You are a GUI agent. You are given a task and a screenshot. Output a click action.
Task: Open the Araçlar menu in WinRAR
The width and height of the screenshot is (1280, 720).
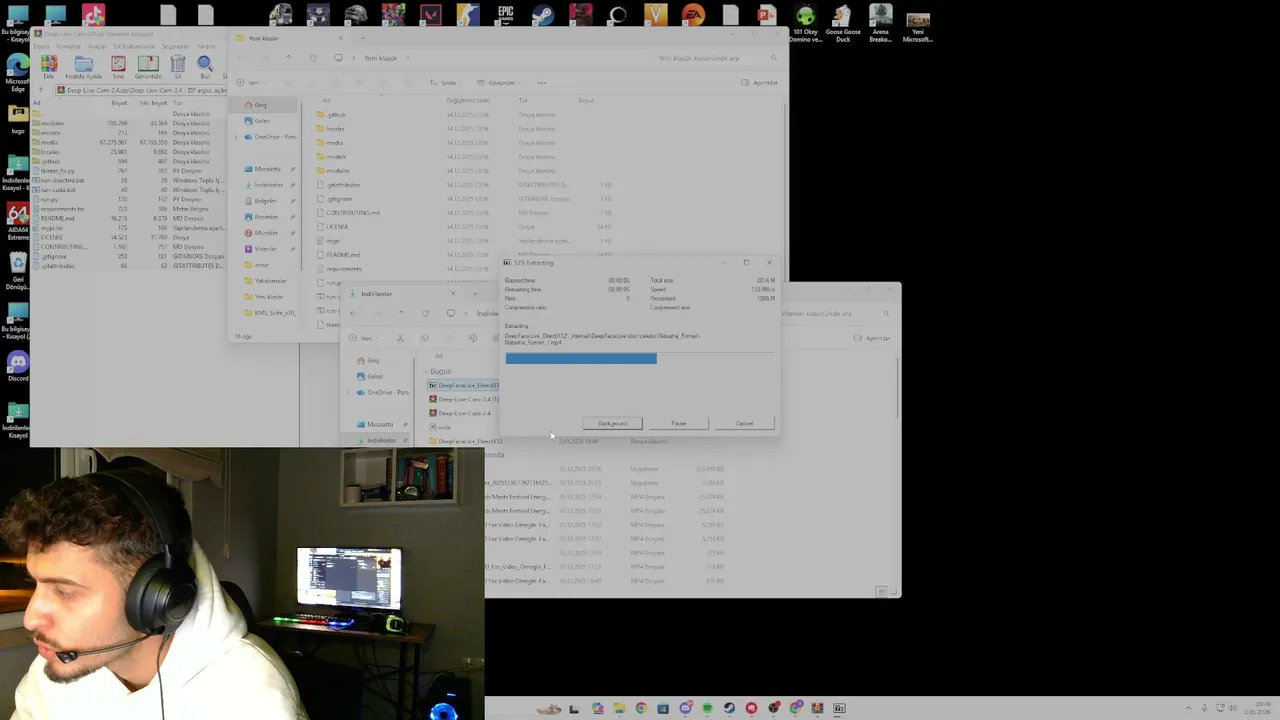97,46
